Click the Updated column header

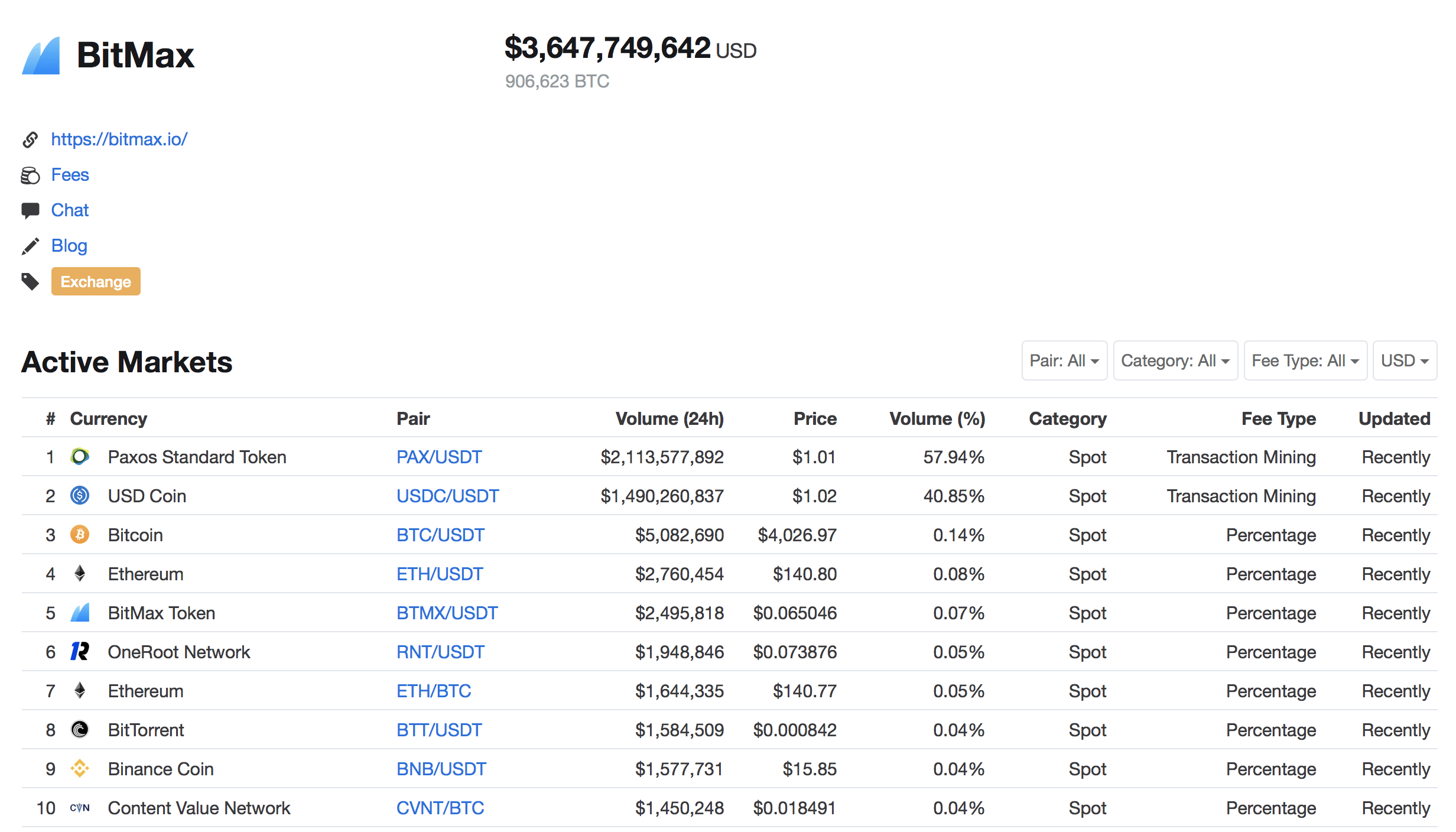point(1395,418)
